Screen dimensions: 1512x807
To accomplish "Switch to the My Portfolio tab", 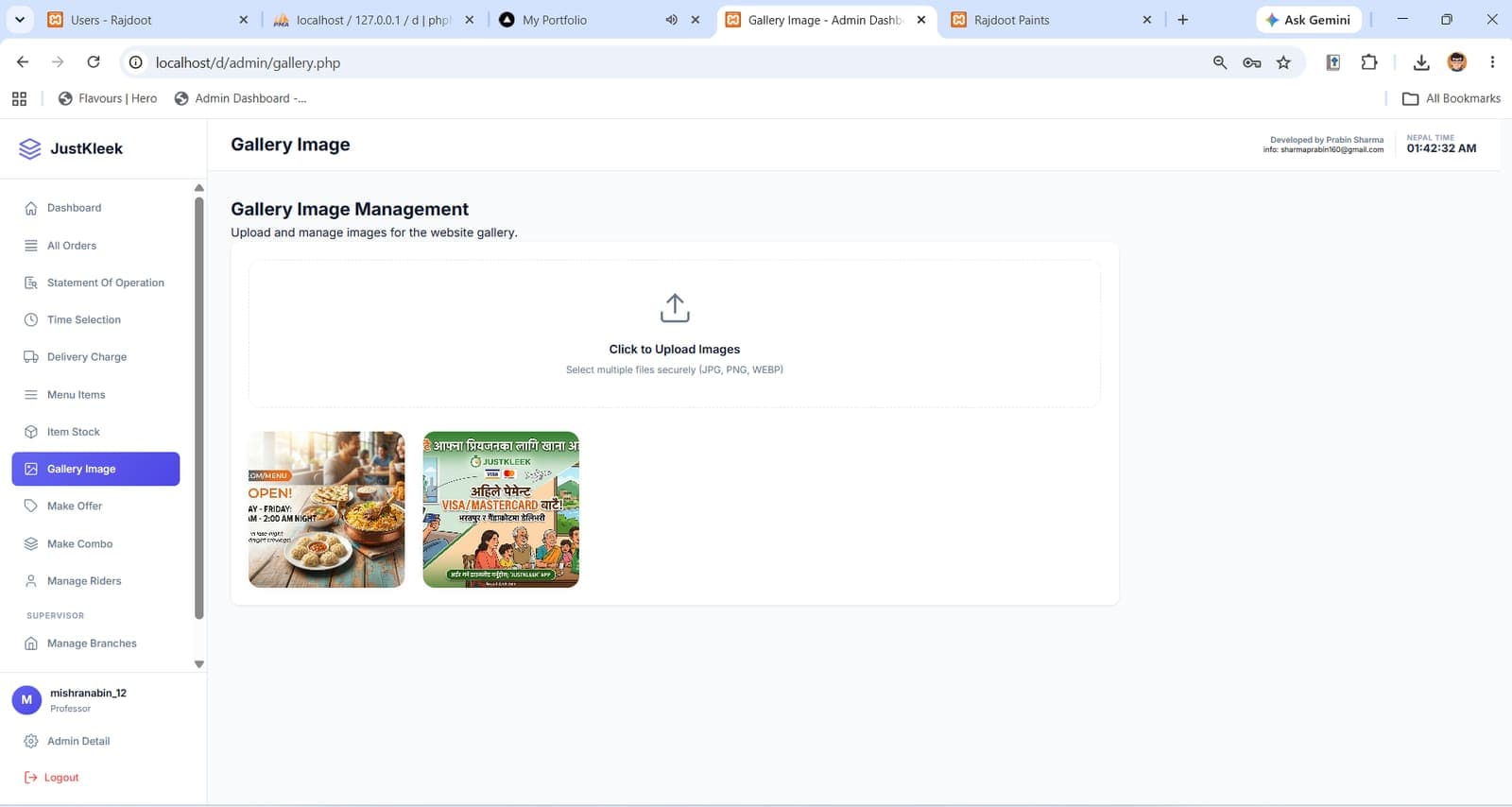I will point(600,20).
